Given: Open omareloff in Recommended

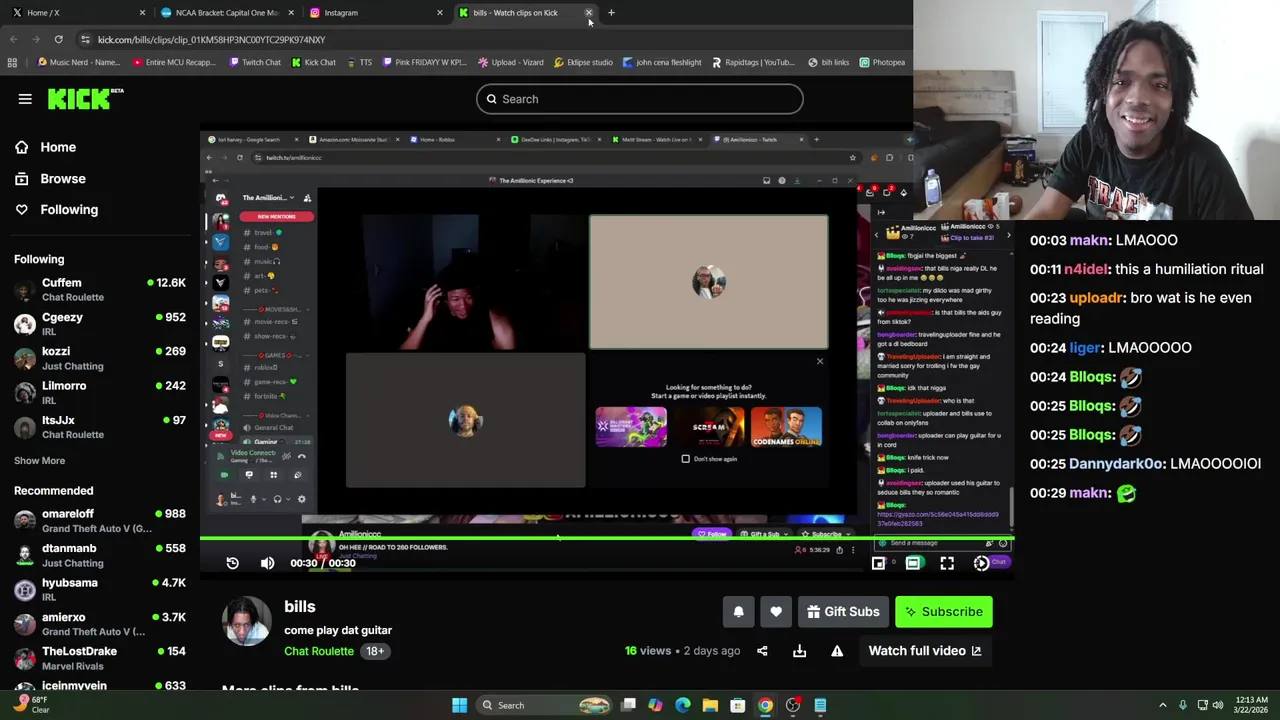Looking at the screenshot, I should tap(99, 520).
